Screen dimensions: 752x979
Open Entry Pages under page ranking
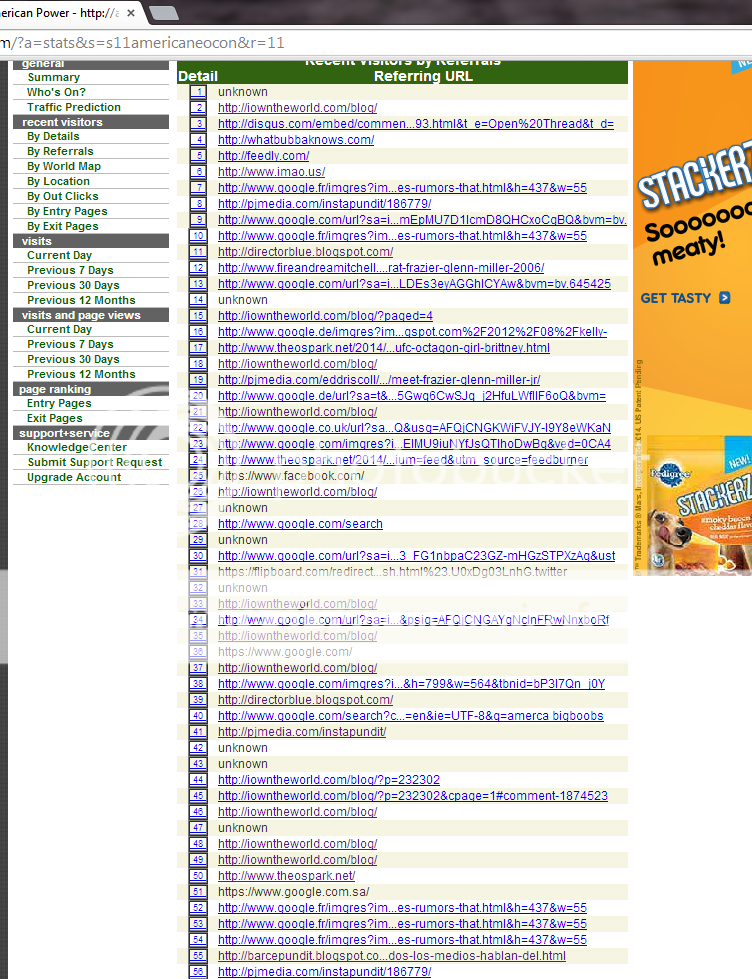pos(59,403)
